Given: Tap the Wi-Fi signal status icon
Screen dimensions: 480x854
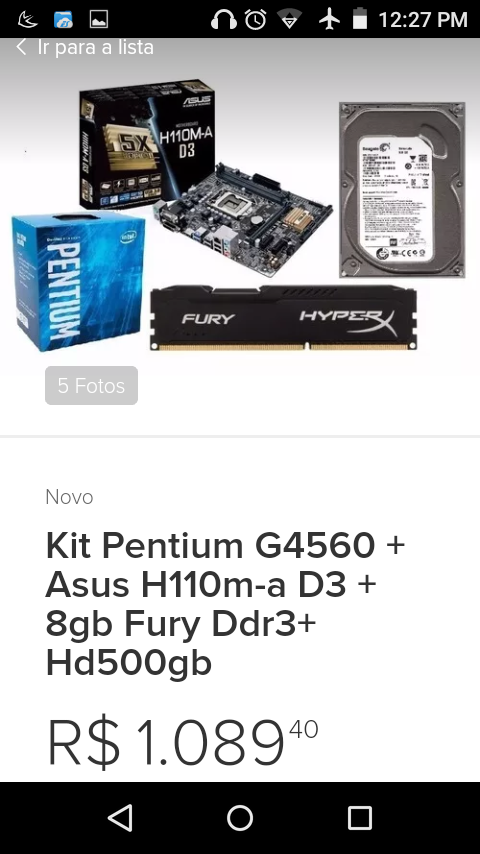Looking at the screenshot, I should tap(290, 20).
